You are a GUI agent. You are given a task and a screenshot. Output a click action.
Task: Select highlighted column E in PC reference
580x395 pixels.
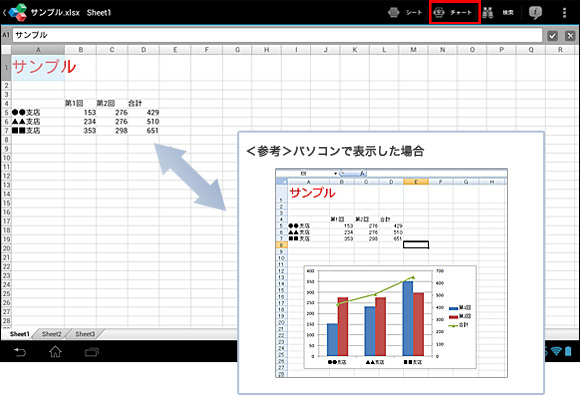[416, 182]
